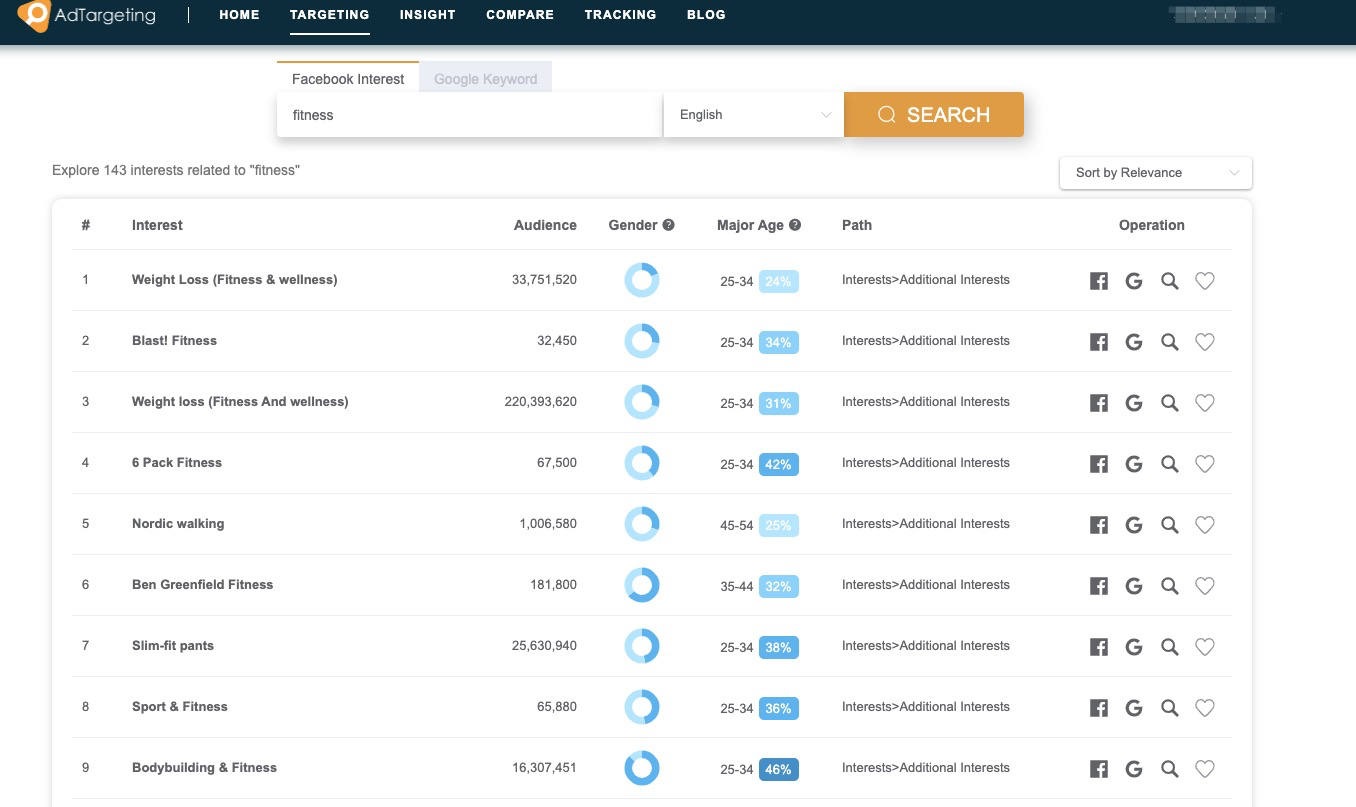The width and height of the screenshot is (1356, 807).
Task: Select the Facebook icon on the Nordic walking row
Action: (1098, 525)
